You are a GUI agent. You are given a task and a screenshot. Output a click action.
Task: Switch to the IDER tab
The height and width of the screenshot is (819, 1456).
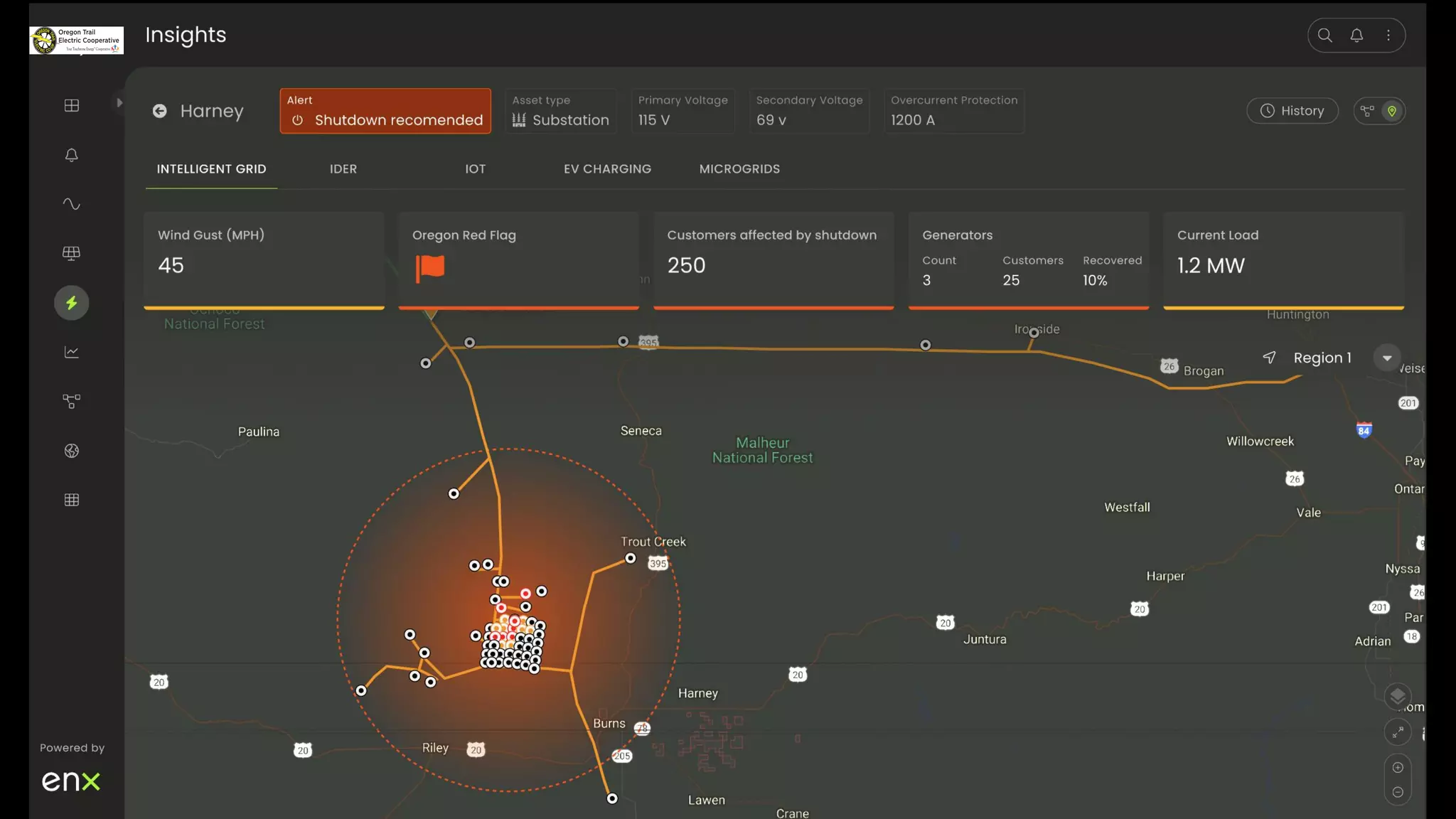[x=343, y=169]
